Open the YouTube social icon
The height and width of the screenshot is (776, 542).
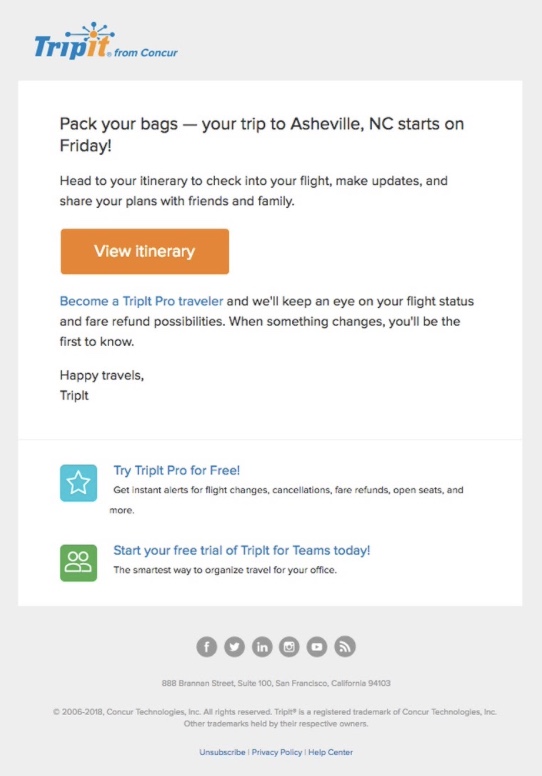click(317, 646)
